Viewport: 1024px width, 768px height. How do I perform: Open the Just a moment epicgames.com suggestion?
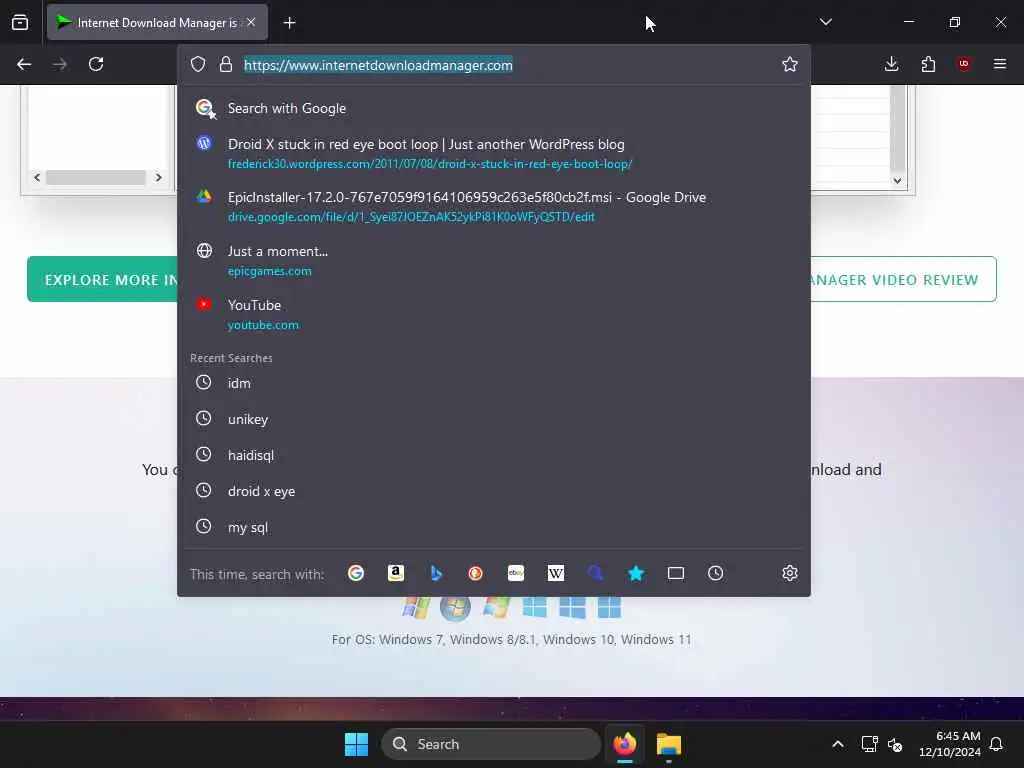tap(494, 261)
